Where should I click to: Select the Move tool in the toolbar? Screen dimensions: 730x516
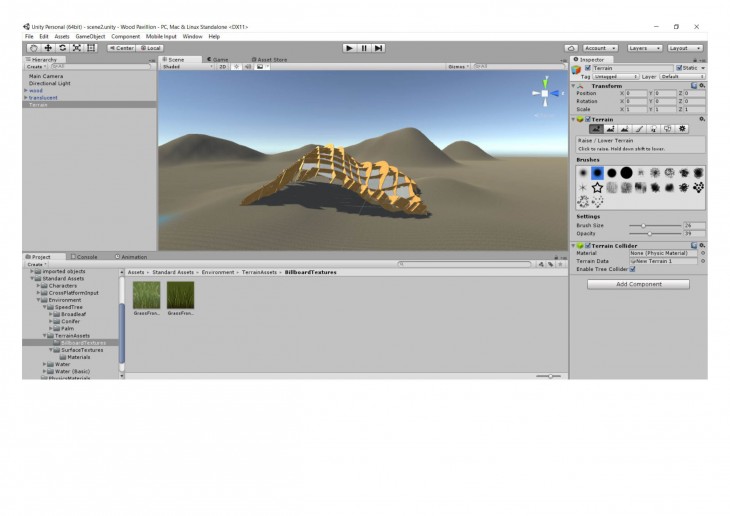[x=48, y=47]
